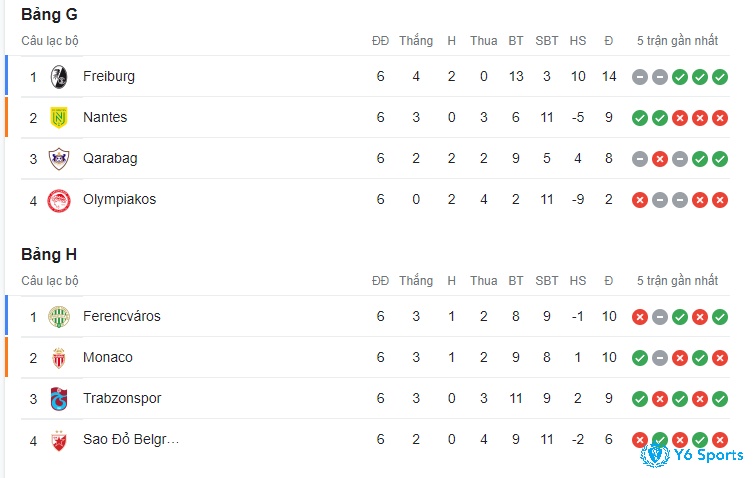Click the Olympiakos red round crest

(59, 200)
